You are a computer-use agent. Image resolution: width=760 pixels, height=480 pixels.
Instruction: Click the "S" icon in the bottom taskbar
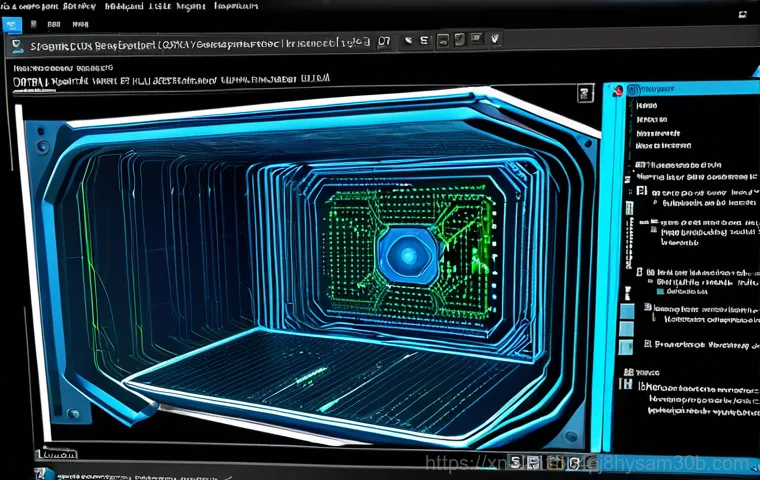[516, 462]
